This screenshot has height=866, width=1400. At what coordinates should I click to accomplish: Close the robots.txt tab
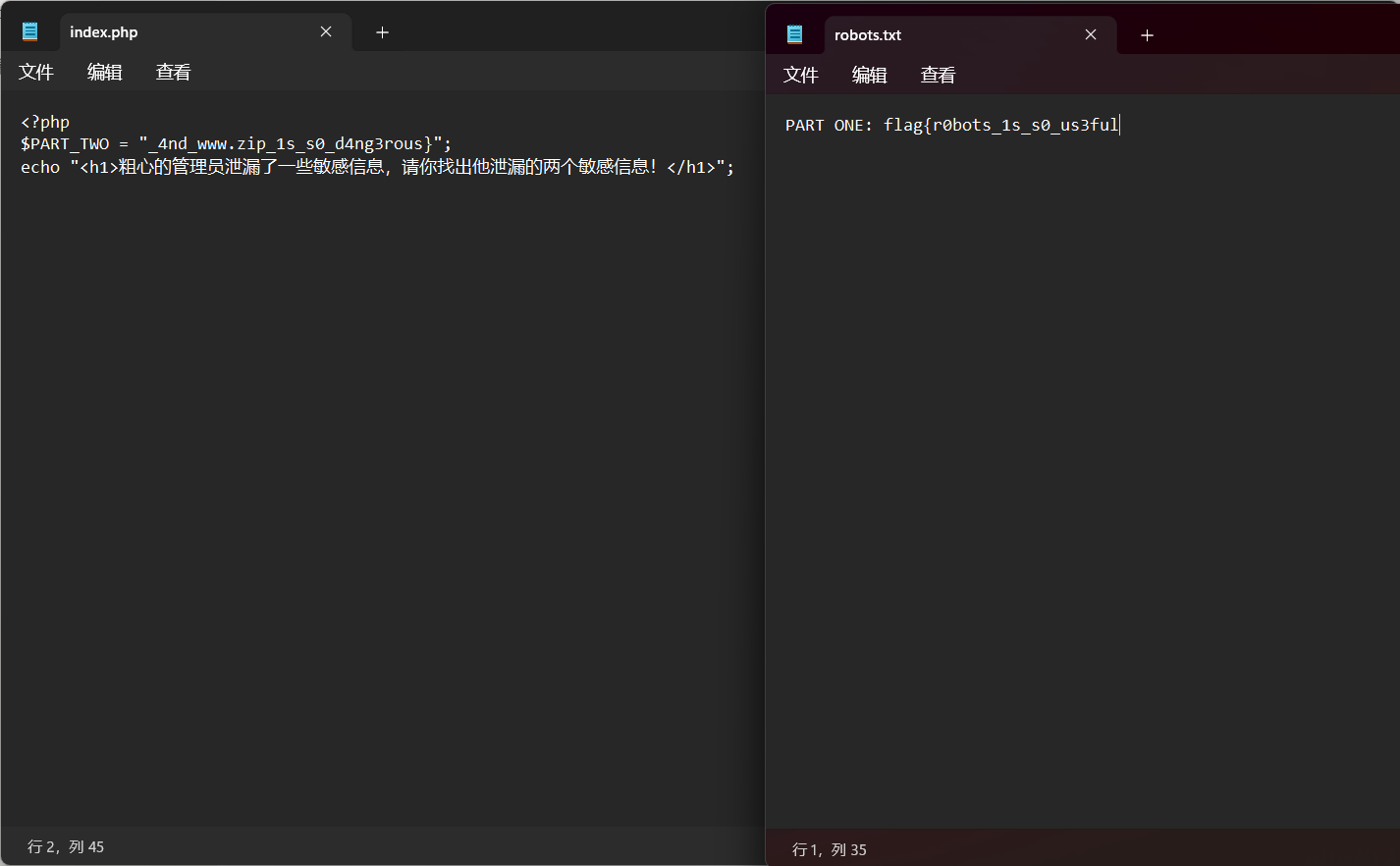(1091, 34)
